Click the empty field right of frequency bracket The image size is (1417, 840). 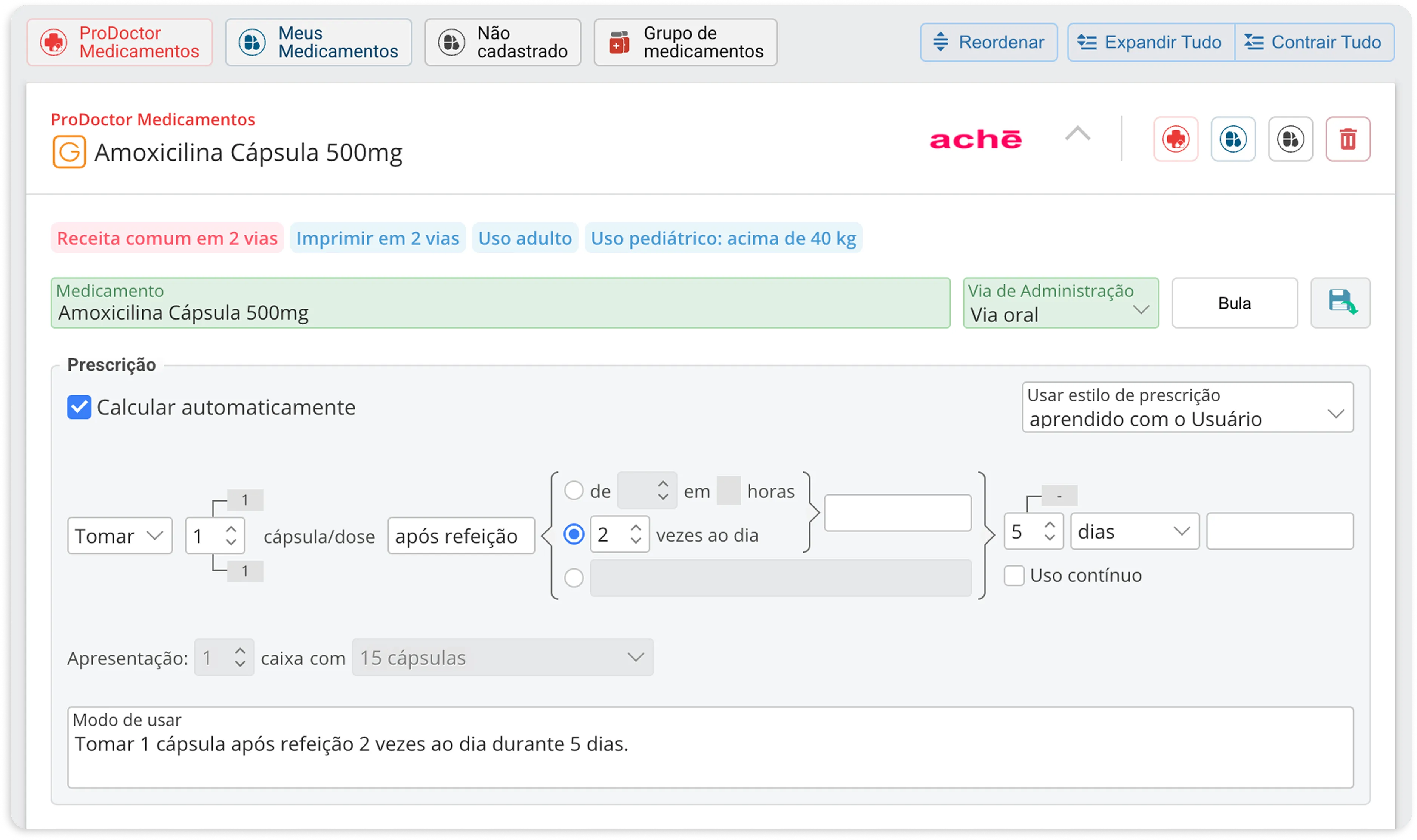897,513
